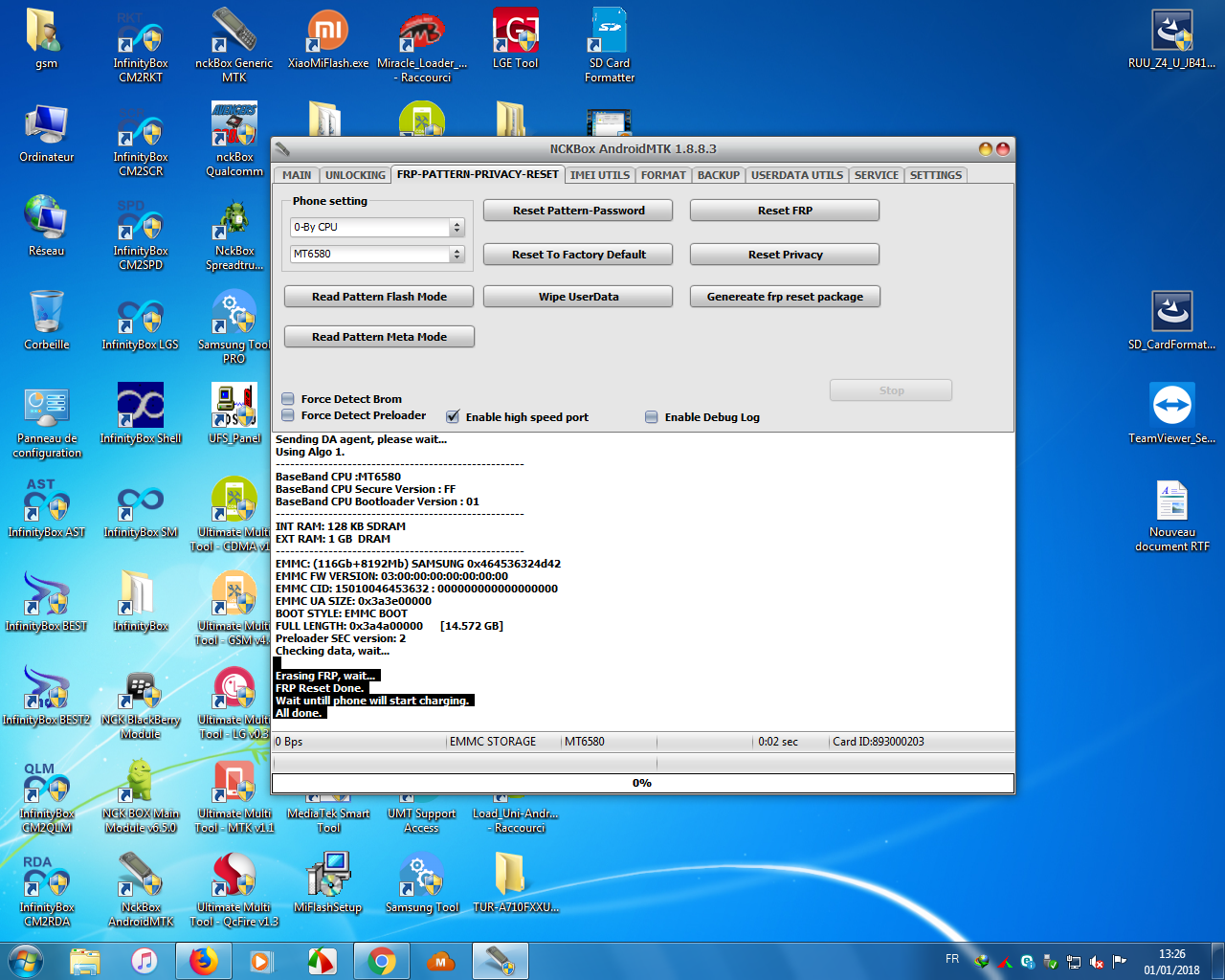
Task: Open the Panneau de configuration icon
Action: [x=47, y=421]
